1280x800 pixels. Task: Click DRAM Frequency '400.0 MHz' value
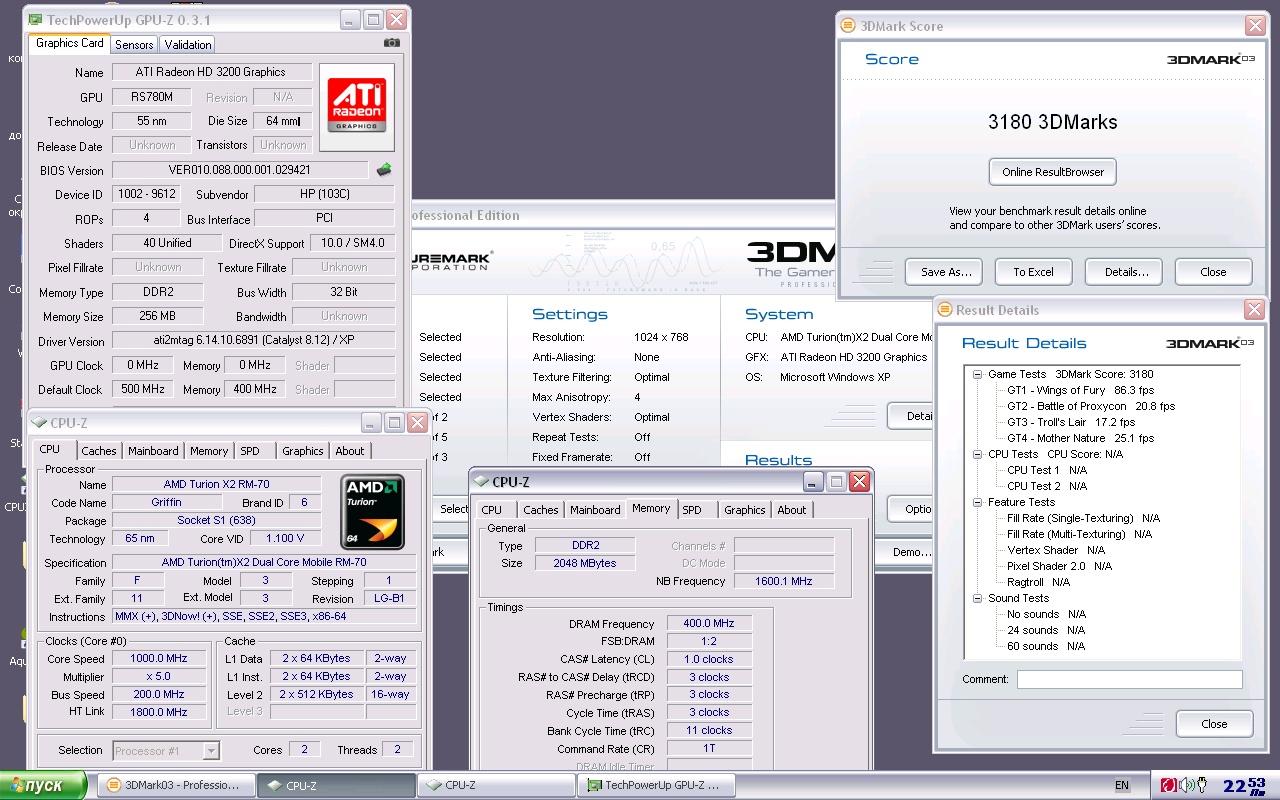709,624
